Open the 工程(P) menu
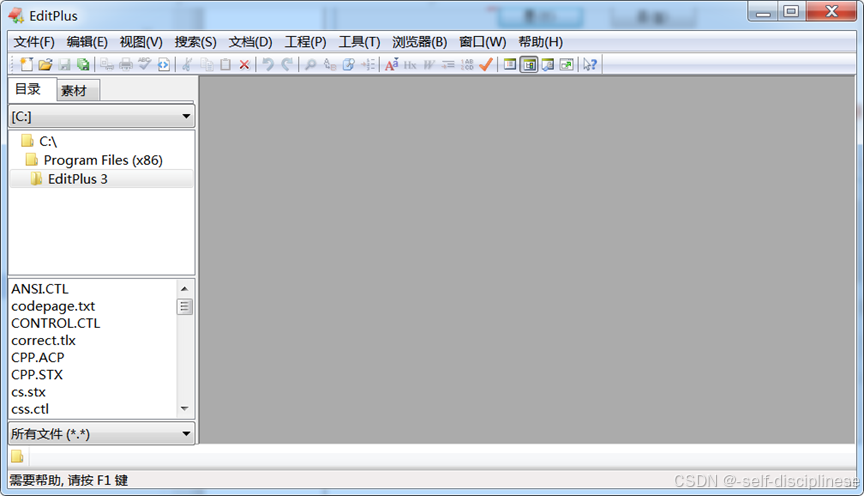864x496 pixels. pyautogui.click(x=305, y=42)
